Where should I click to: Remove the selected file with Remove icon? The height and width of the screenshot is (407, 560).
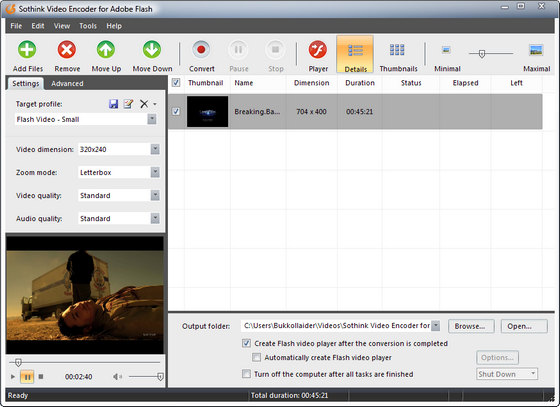(x=67, y=49)
